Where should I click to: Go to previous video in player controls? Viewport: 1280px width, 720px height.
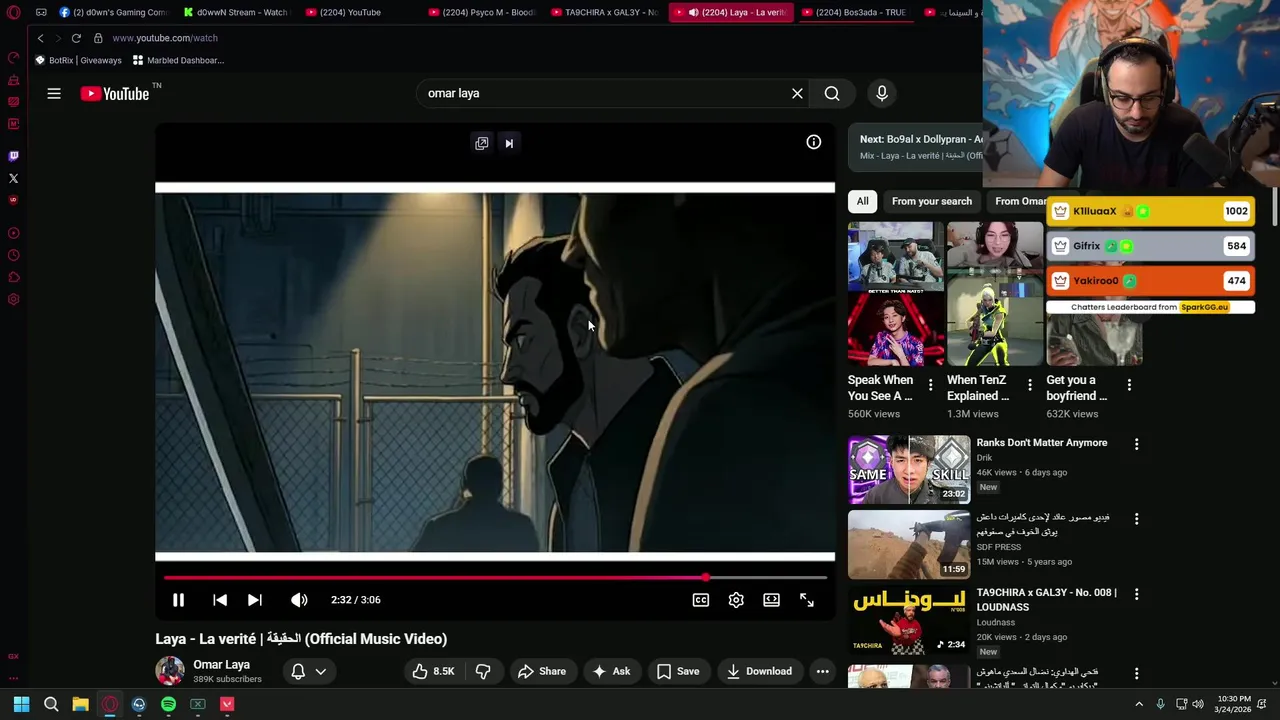click(x=220, y=600)
